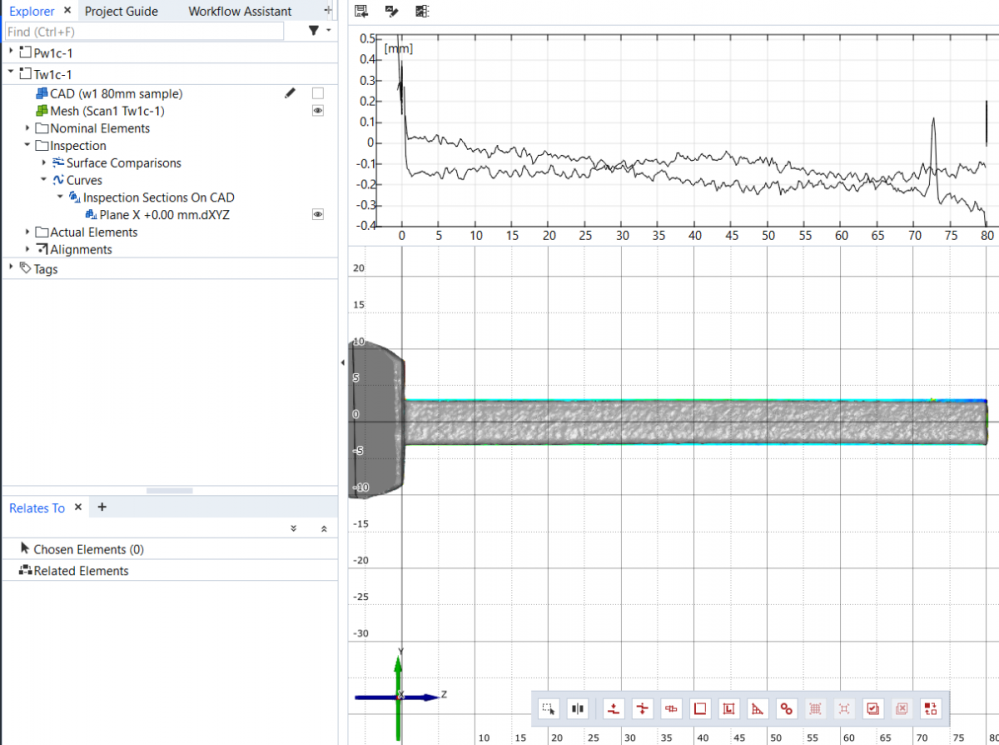Expand all in Relates To panel
The width and height of the screenshot is (999, 745).
293,528
